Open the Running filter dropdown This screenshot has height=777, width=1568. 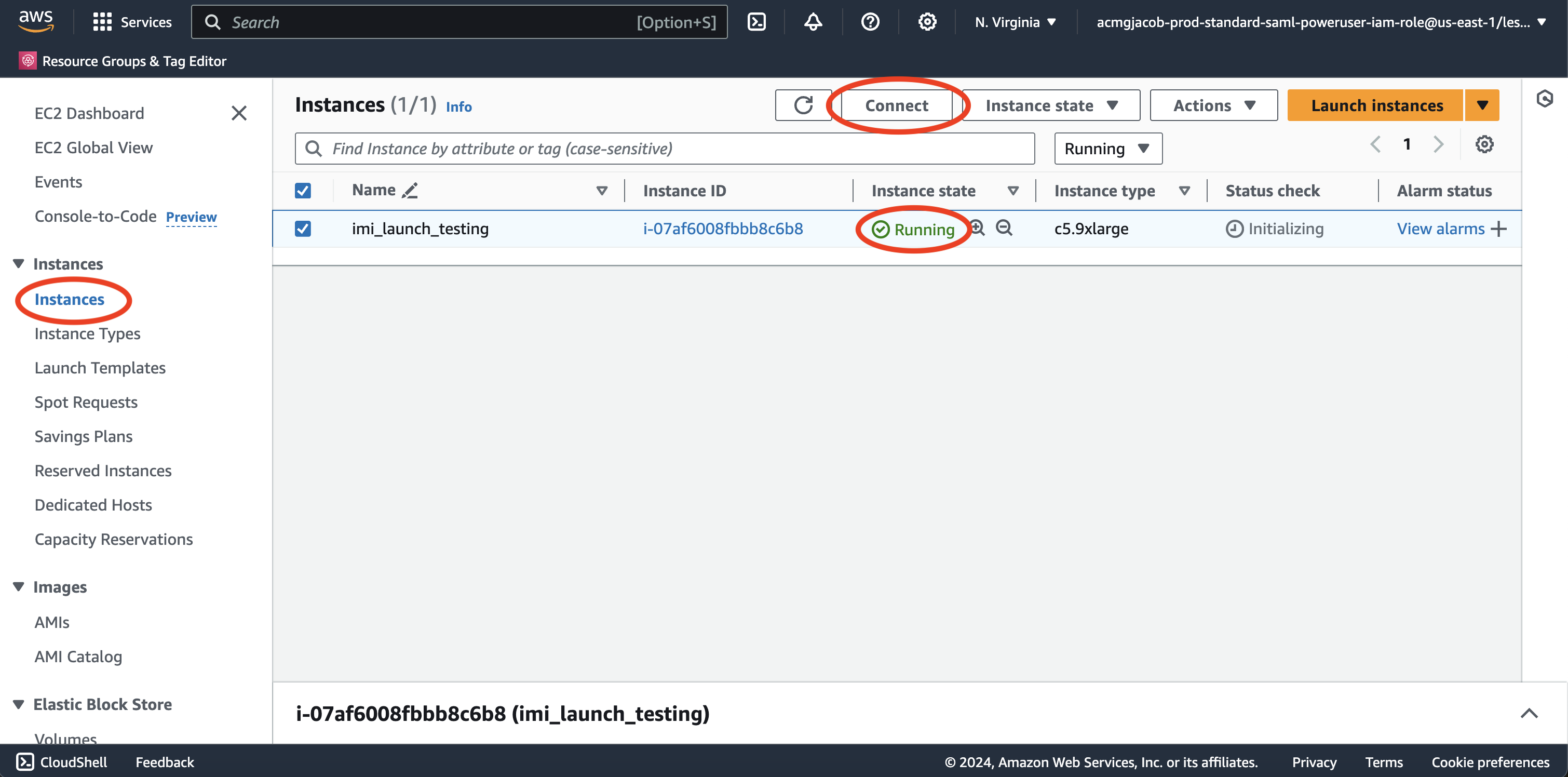click(x=1108, y=149)
